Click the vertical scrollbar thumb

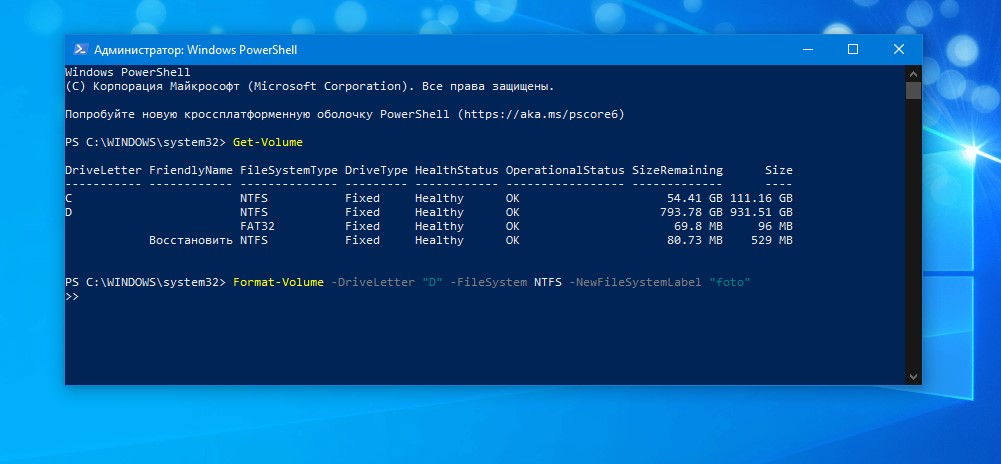914,91
